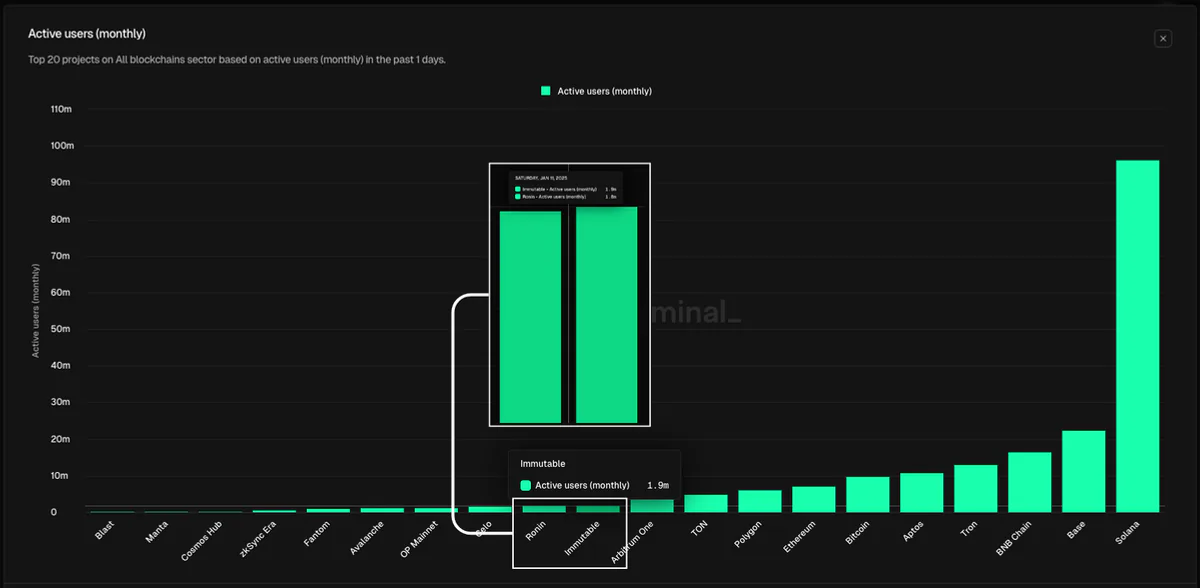The image size is (1200, 588).
Task: Click the green swatch inside the Immutable tooltip
Action: point(526,485)
